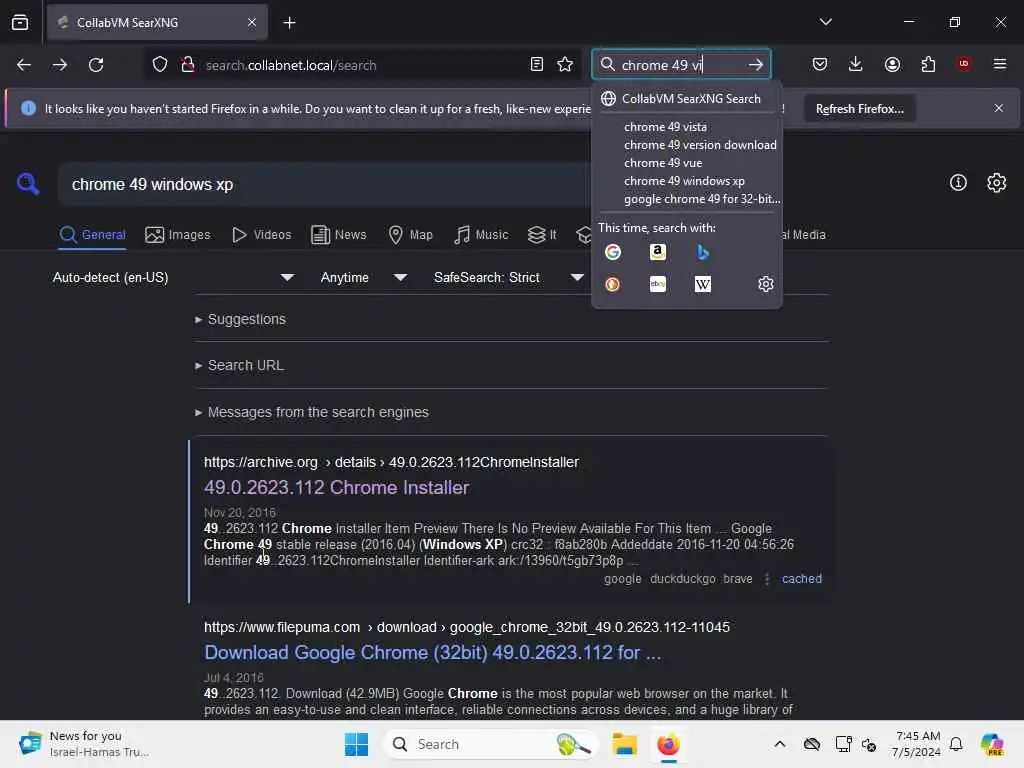Click SearXNG query input field
This screenshot has height=768, width=1024.
[327, 185]
